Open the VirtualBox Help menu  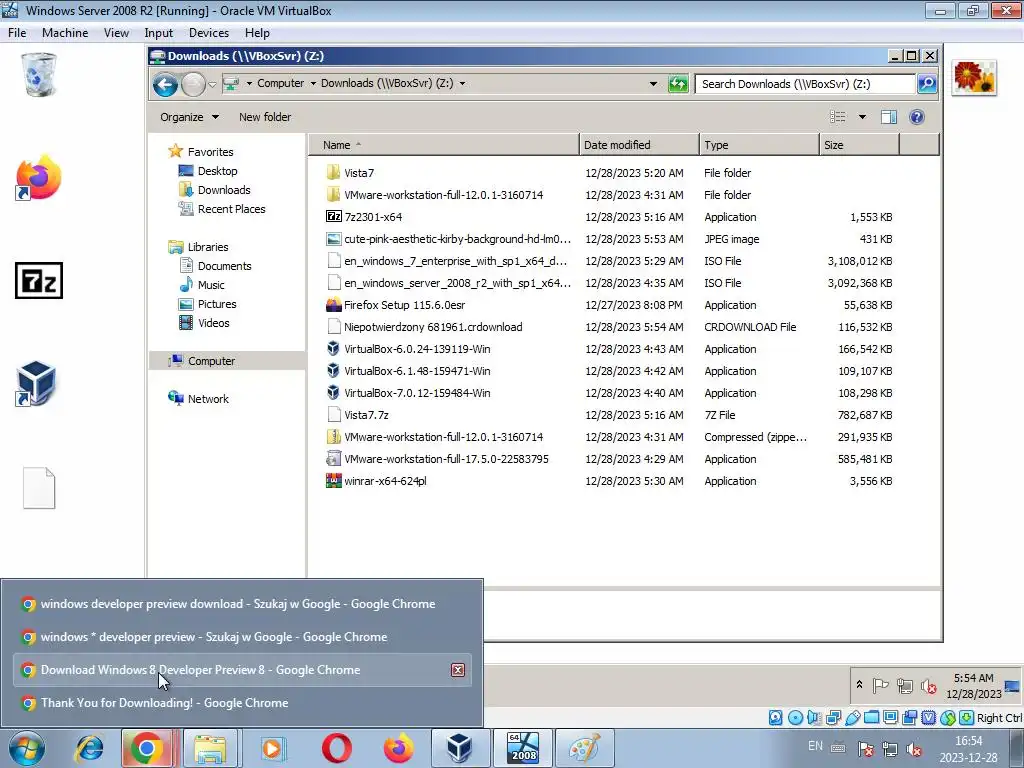[257, 33]
